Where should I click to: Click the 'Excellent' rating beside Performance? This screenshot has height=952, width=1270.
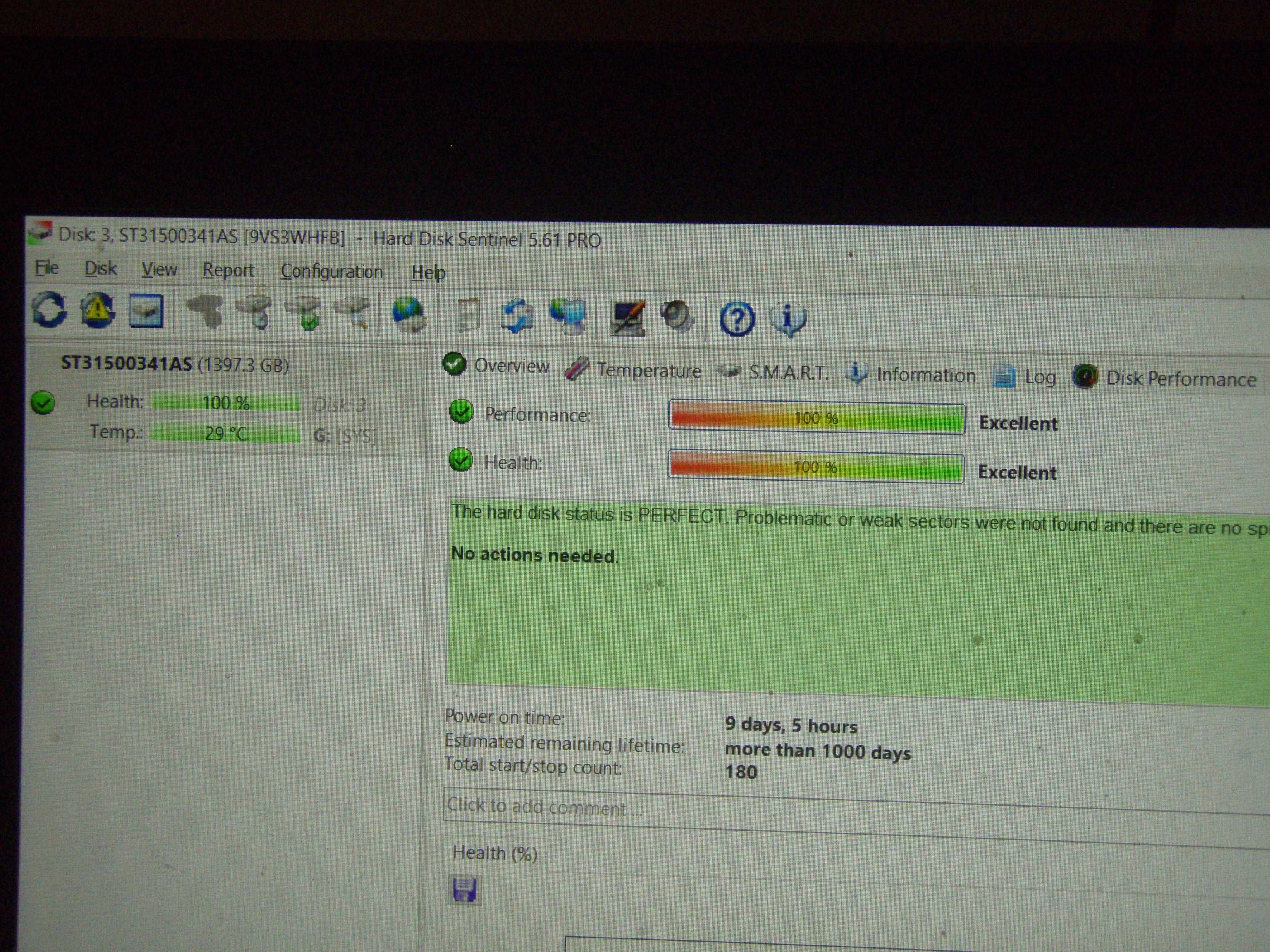tap(1018, 423)
